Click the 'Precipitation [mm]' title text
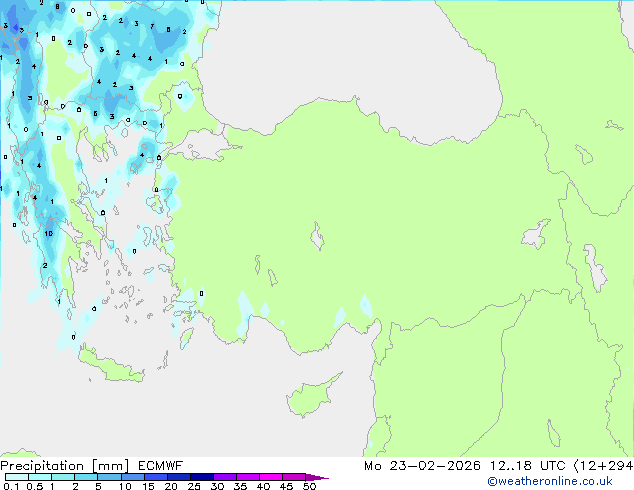634x490 pixels. pos(65,466)
